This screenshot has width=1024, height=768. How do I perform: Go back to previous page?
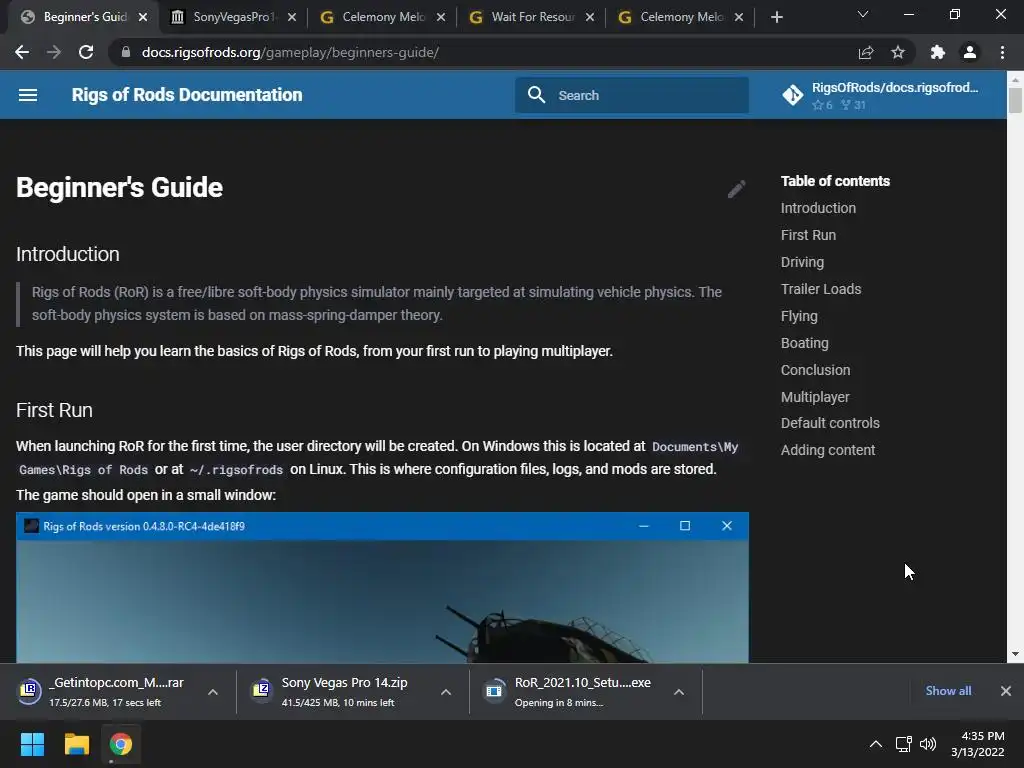click(x=22, y=52)
